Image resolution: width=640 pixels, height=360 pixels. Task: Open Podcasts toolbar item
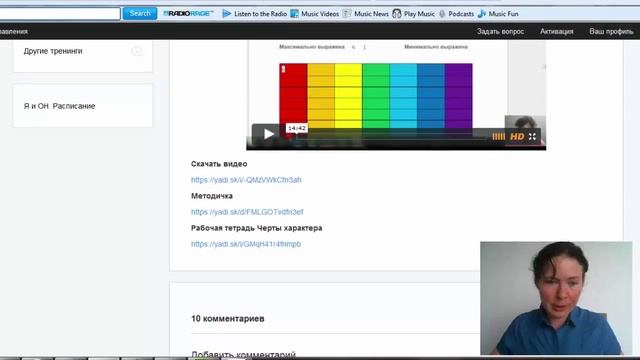(456, 13)
